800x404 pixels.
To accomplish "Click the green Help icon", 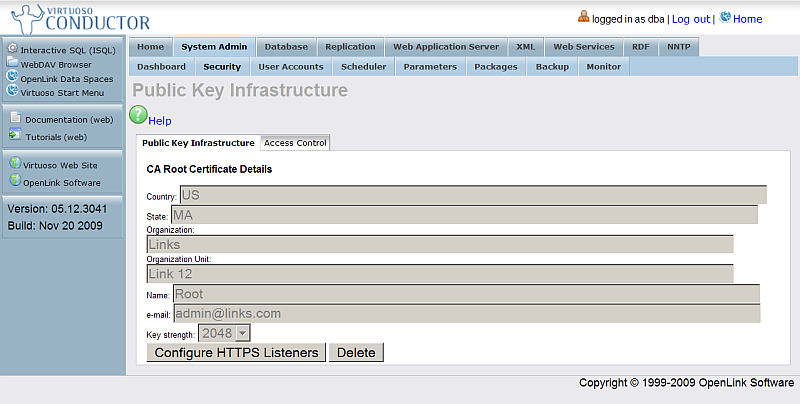I will 139,116.
